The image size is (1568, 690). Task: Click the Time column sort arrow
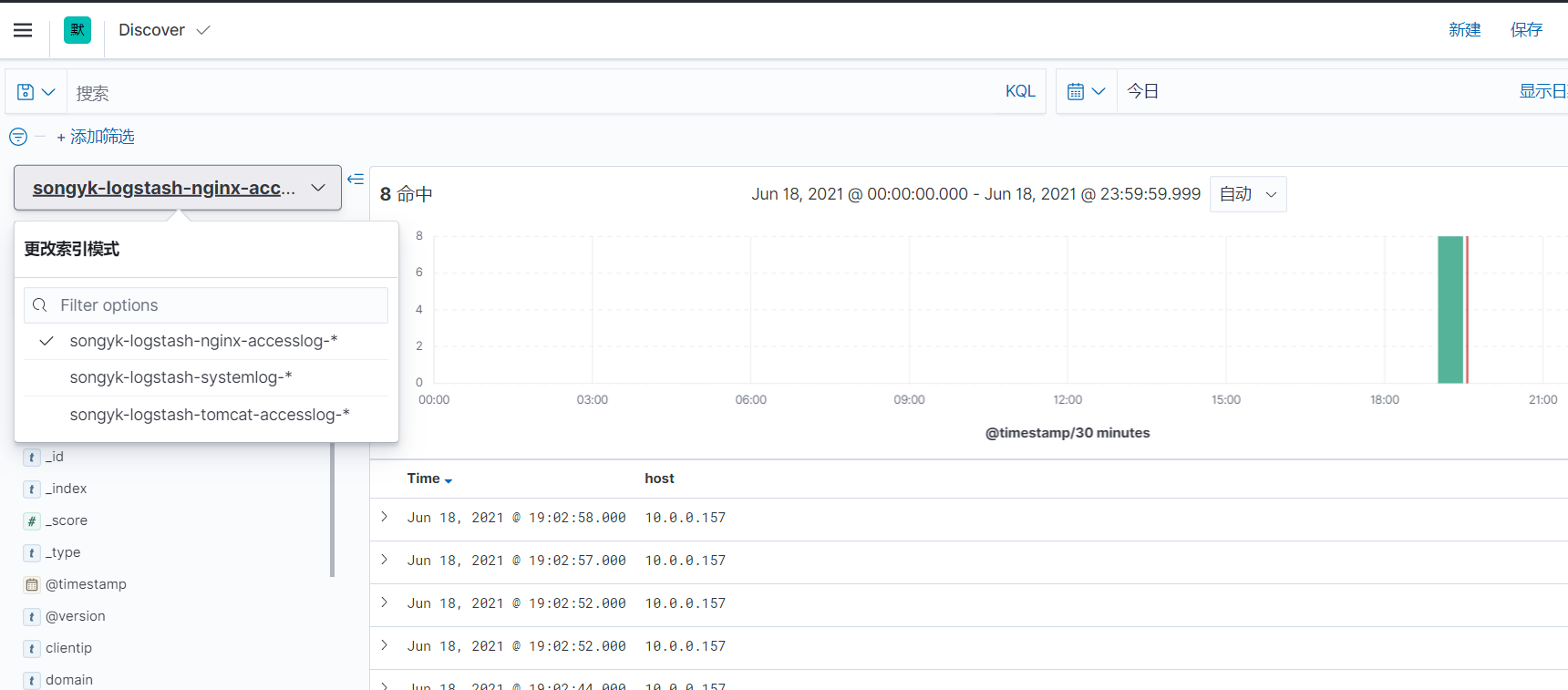[x=449, y=480]
